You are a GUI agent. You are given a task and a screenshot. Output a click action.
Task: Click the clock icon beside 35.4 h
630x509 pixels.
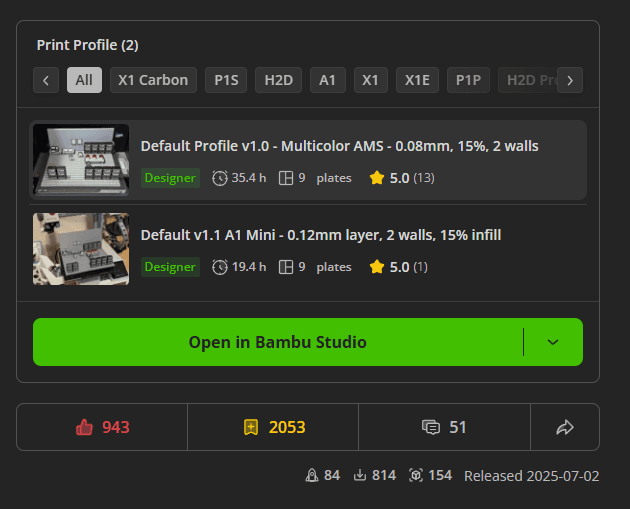coord(220,178)
